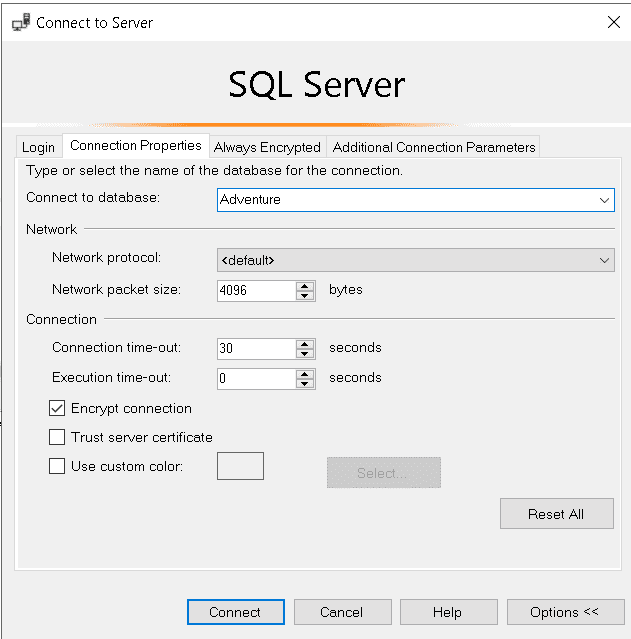Click the disabled Select... color button

point(384,473)
